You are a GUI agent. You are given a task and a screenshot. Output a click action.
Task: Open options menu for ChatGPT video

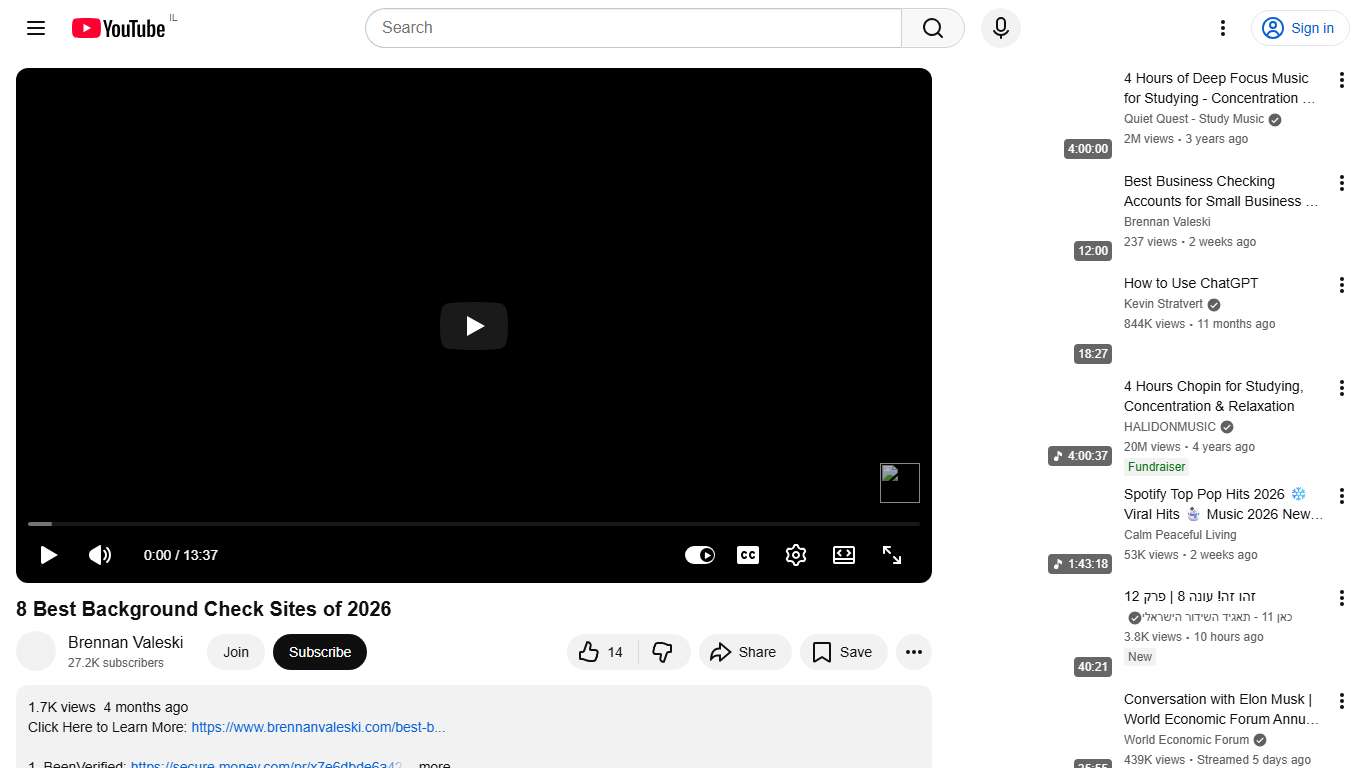(x=1341, y=284)
